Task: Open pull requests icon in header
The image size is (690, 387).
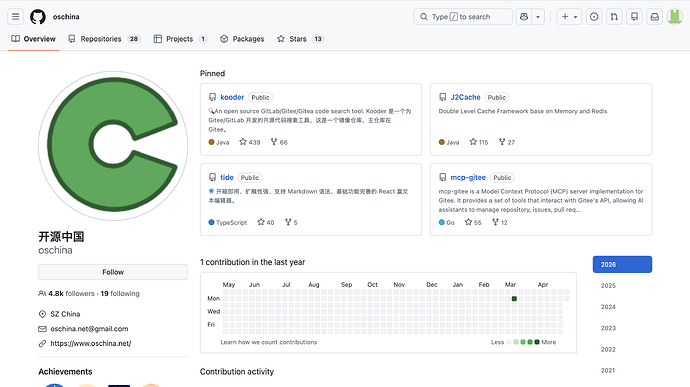Action: (614, 17)
